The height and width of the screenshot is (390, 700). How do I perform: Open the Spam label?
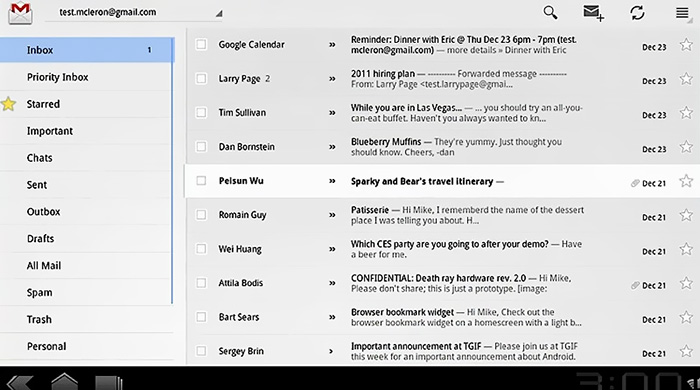pos(87,293)
